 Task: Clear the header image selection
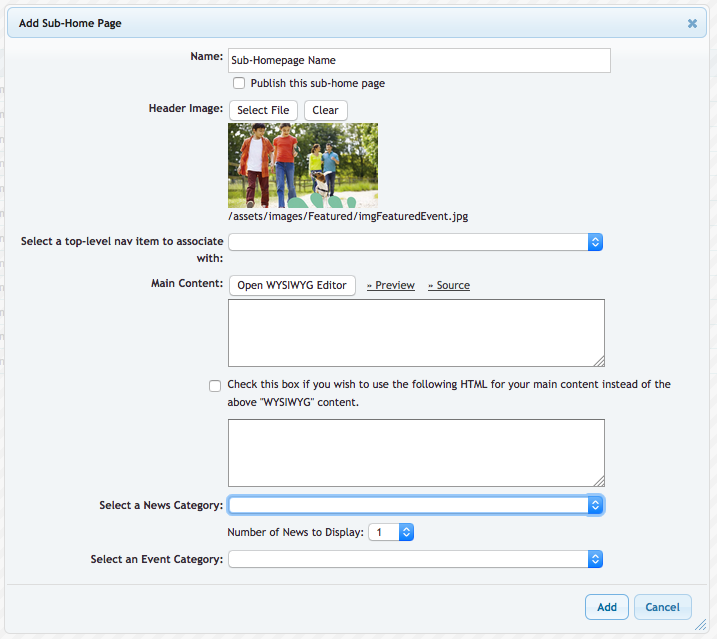point(325,110)
